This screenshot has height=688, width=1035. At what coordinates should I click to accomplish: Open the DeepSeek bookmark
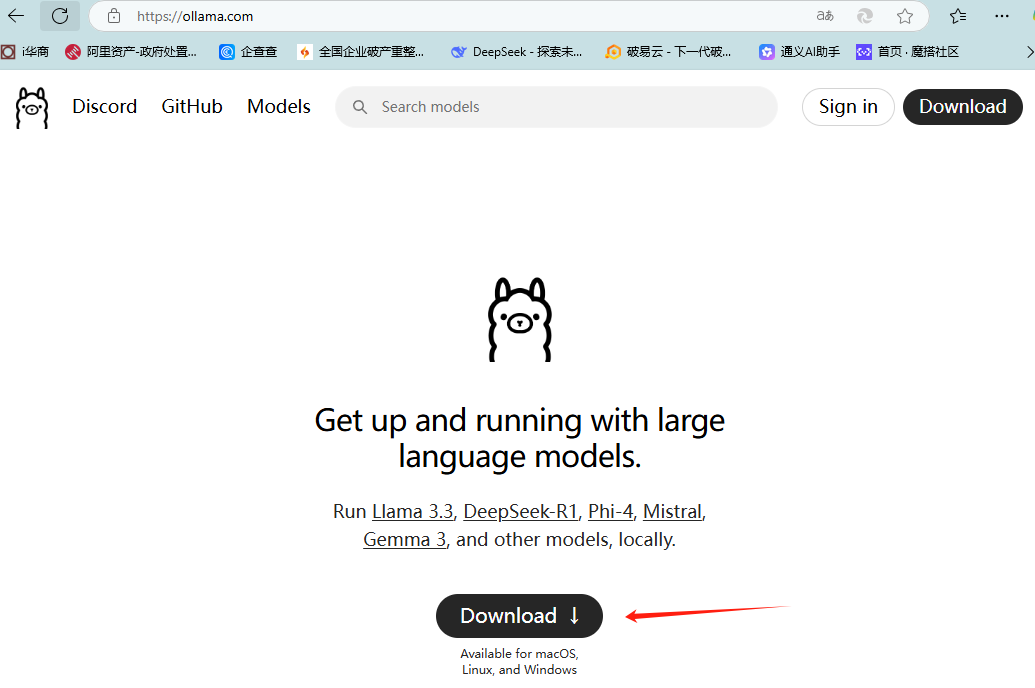click(x=516, y=52)
